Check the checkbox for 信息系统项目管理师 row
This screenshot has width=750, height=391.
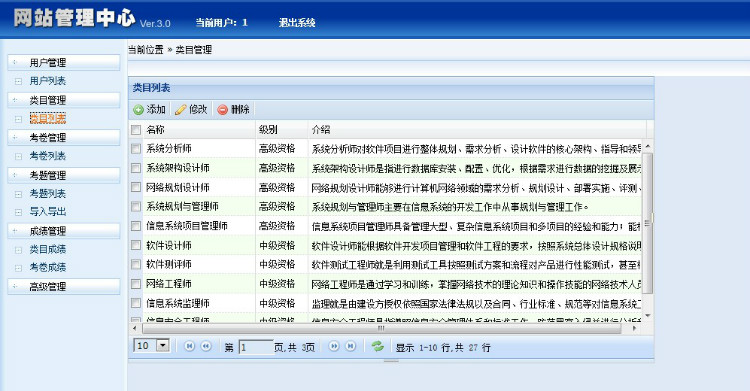tap(136, 226)
